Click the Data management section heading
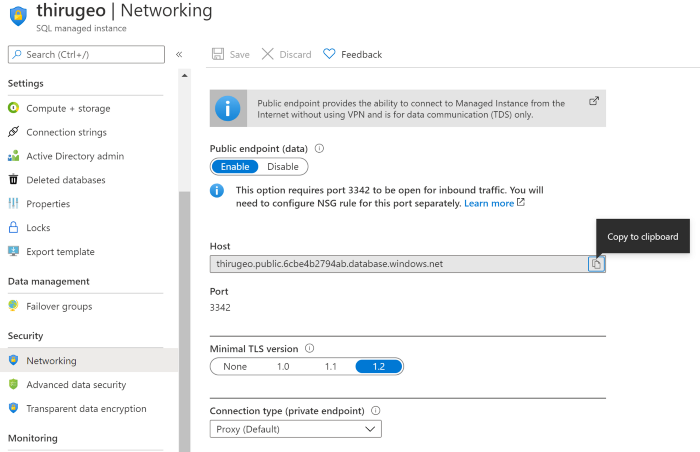 point(49,281)
